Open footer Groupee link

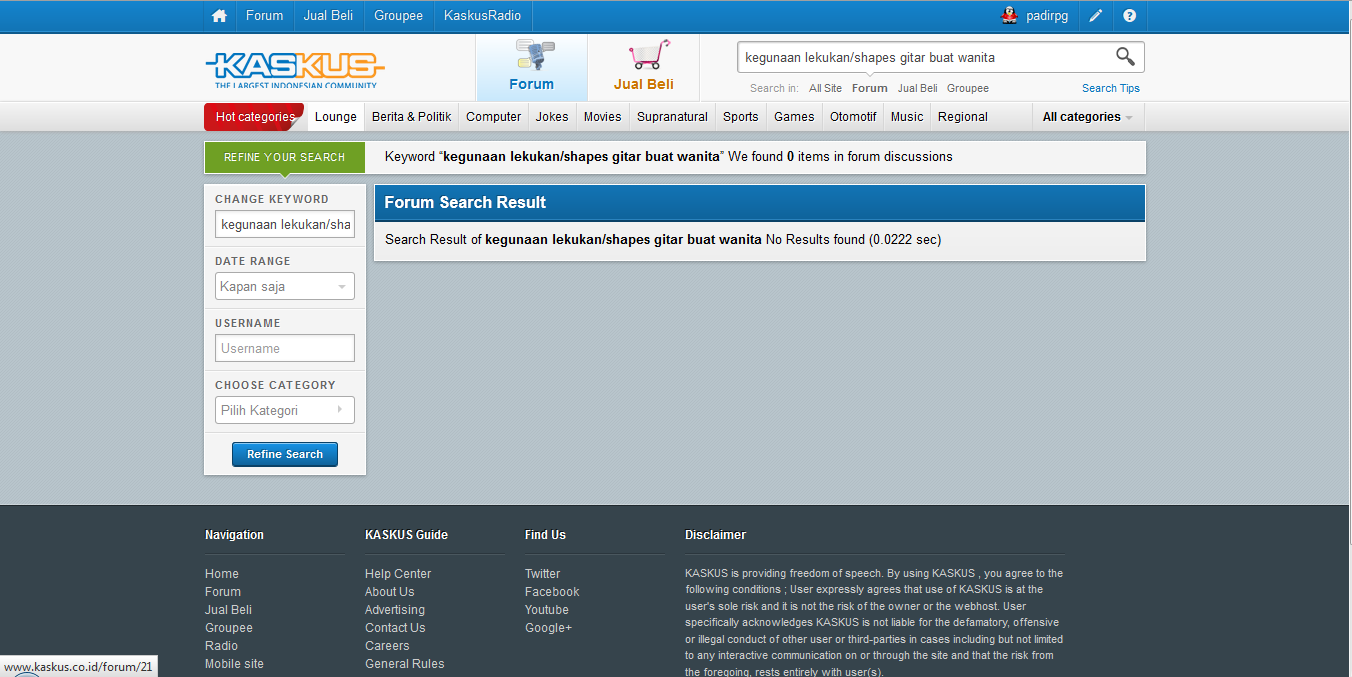click(x=229, y=628)
